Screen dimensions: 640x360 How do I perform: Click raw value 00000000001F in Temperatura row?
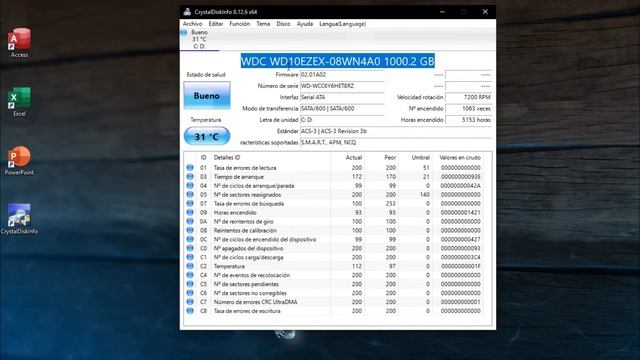coord(460,266)
